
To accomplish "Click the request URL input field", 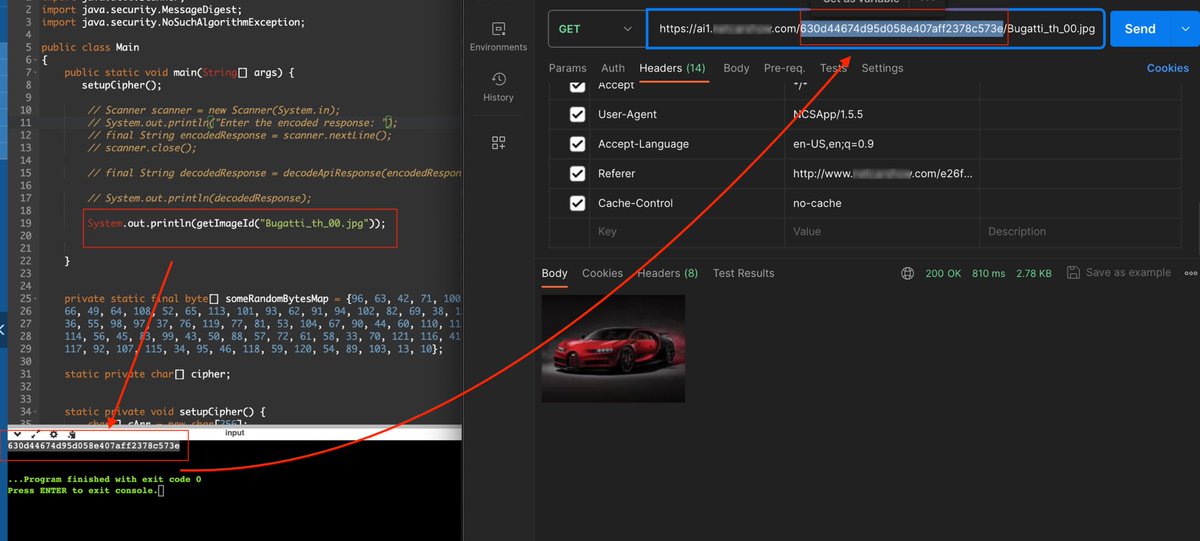I will point(876,29).
